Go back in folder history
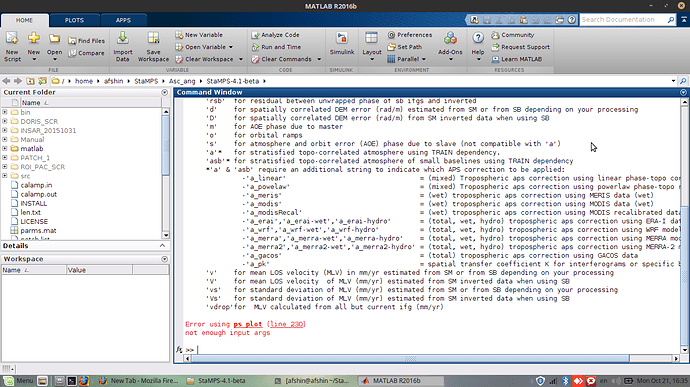Screen dimensions: 690x387 coord(6,81)
